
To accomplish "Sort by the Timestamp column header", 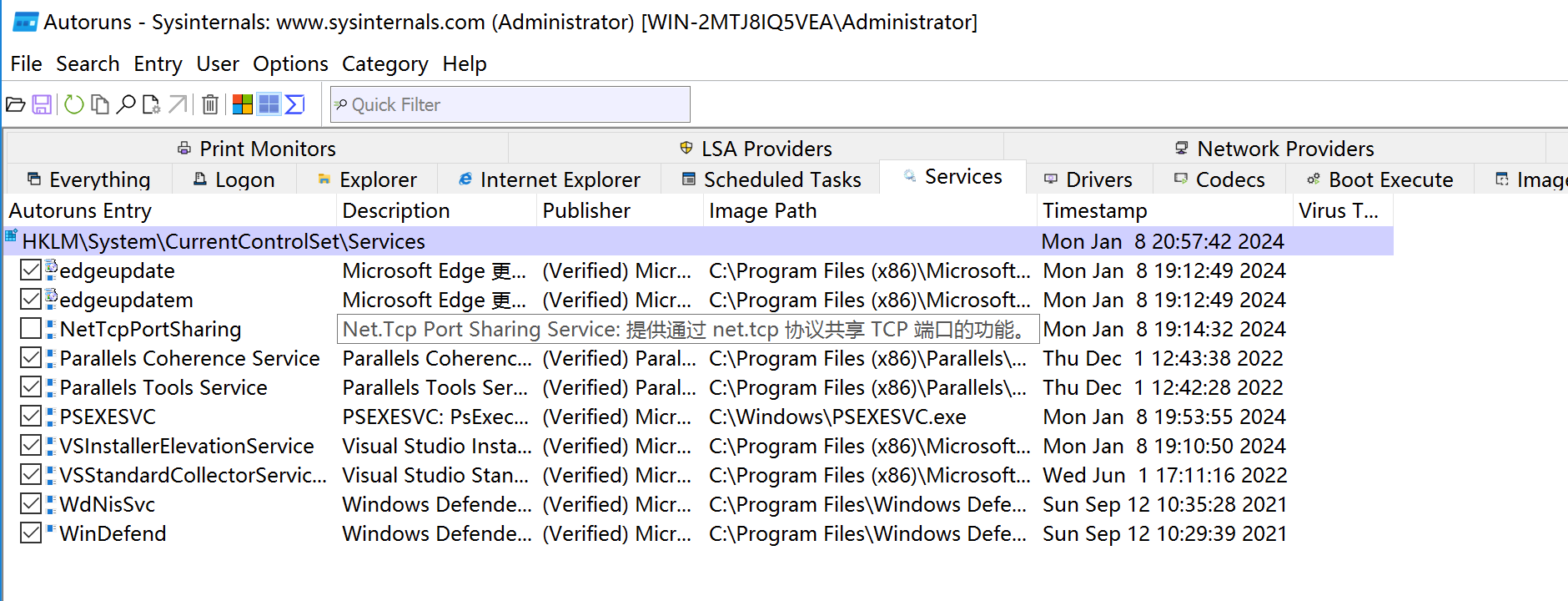I will point(1094,211).
